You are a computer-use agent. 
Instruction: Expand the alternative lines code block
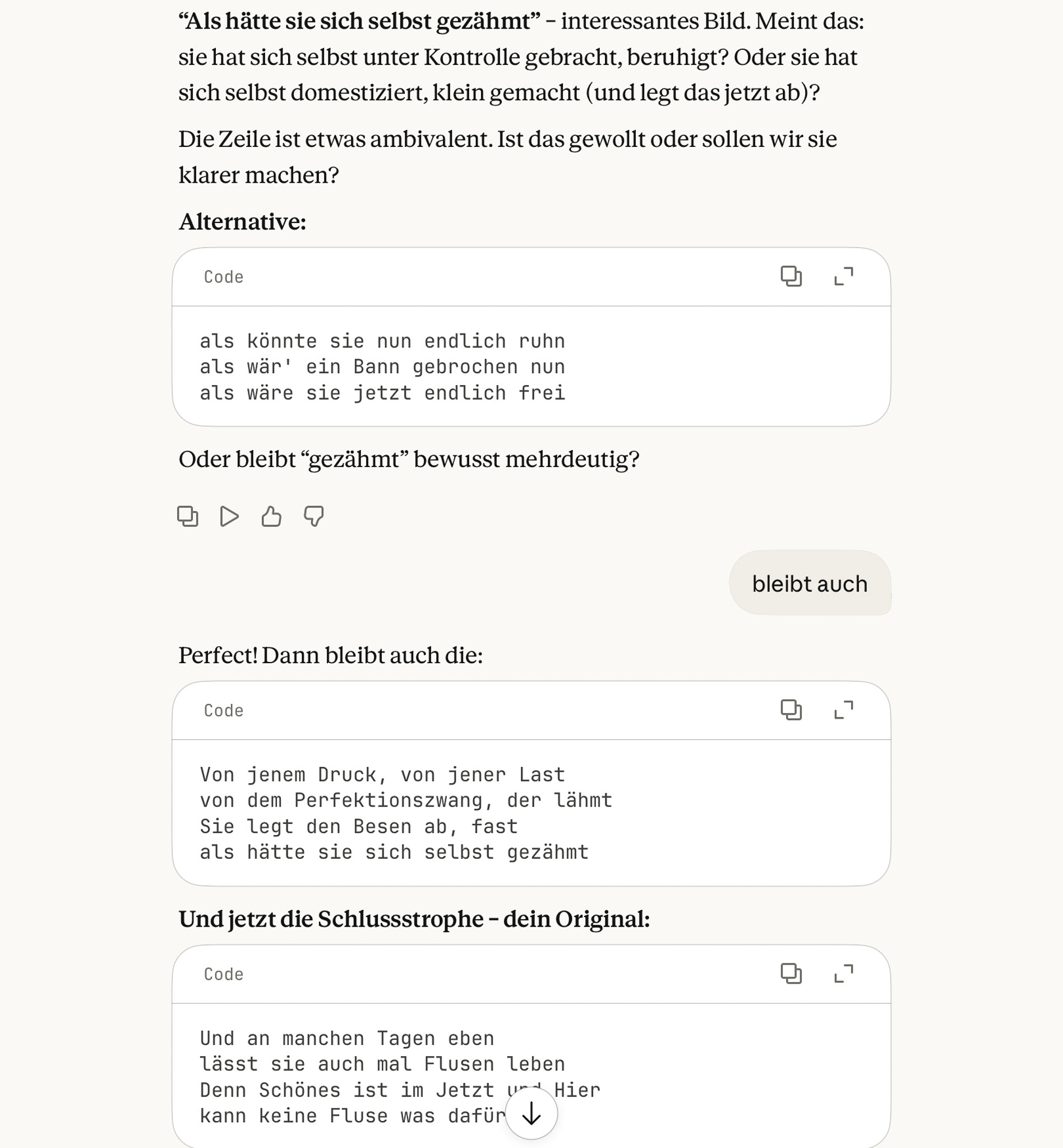tap(843, 277)
